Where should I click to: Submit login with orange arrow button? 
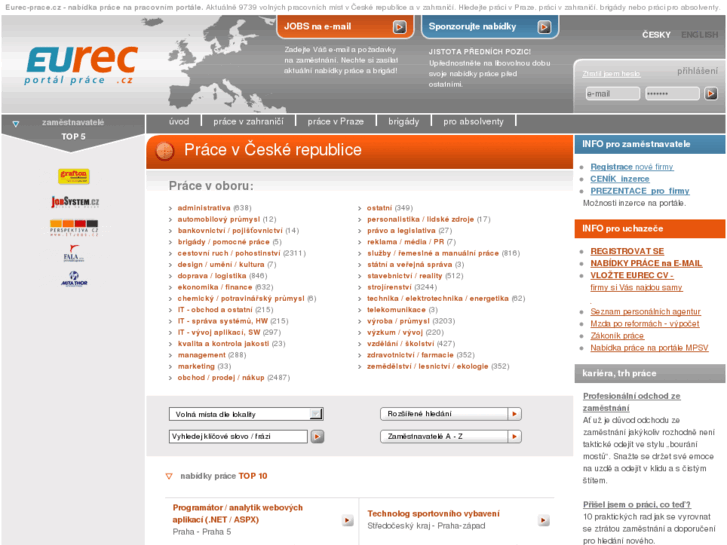point(711,94)
